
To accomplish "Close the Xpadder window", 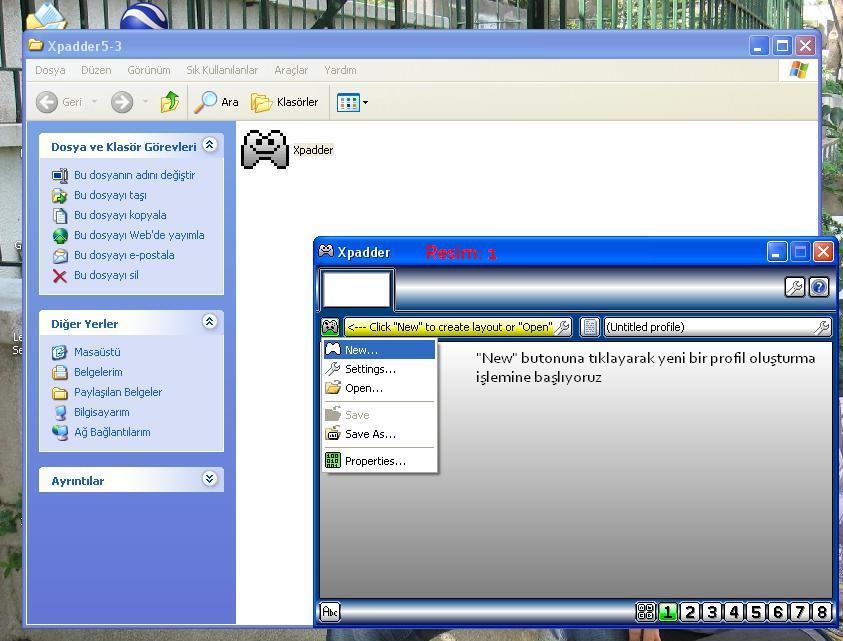I will pos(823,252).
